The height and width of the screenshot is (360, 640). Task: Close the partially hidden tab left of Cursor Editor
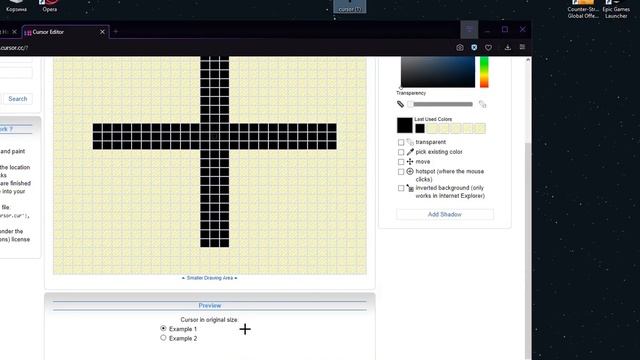click(14, 31)
